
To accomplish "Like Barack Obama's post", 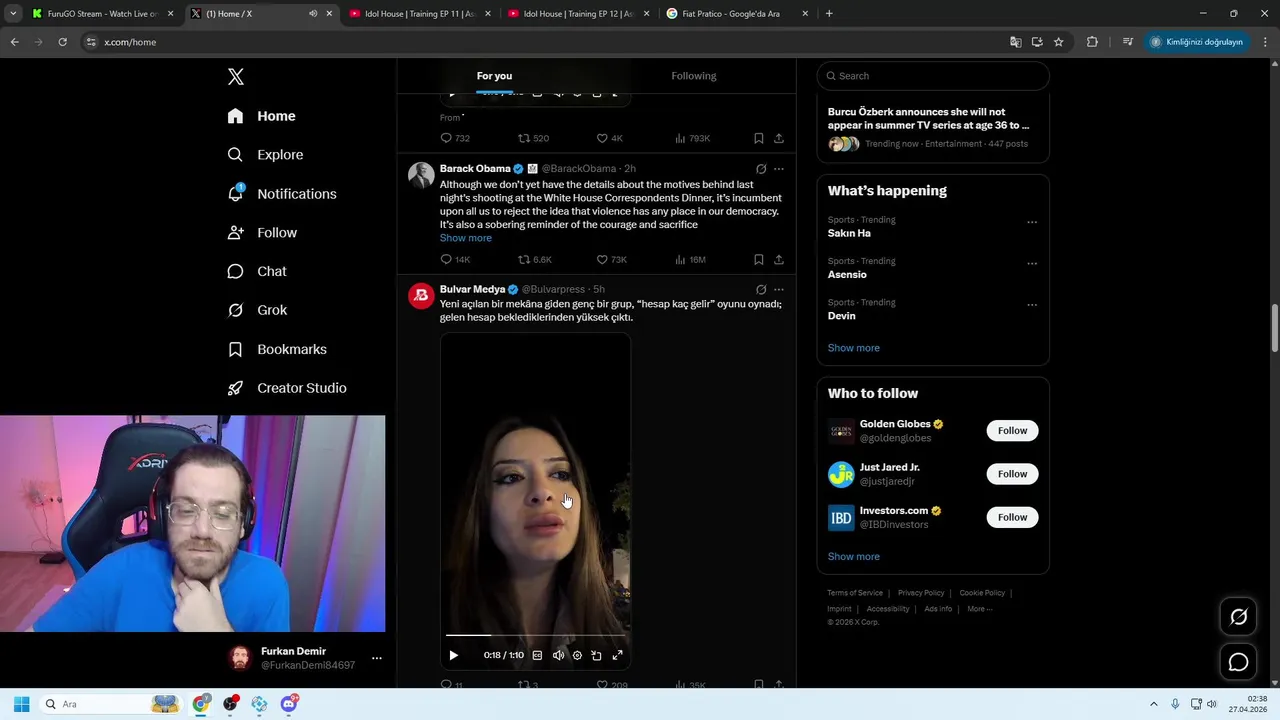I will pyautogui.click(x=612, y=259).
